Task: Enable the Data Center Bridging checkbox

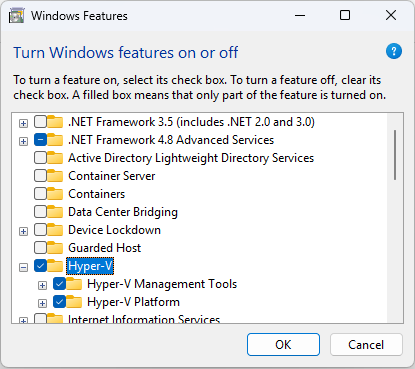Action: [40, 212]
